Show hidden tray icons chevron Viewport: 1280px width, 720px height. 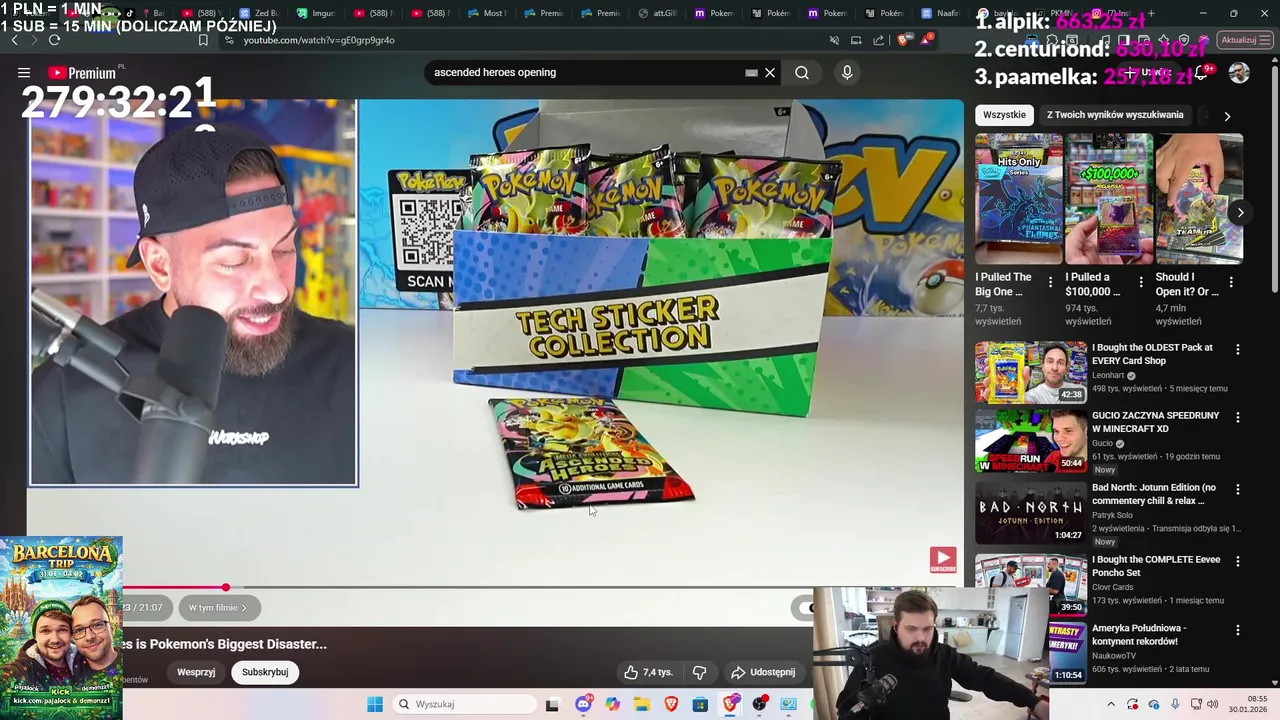(x=1111, y=704)
